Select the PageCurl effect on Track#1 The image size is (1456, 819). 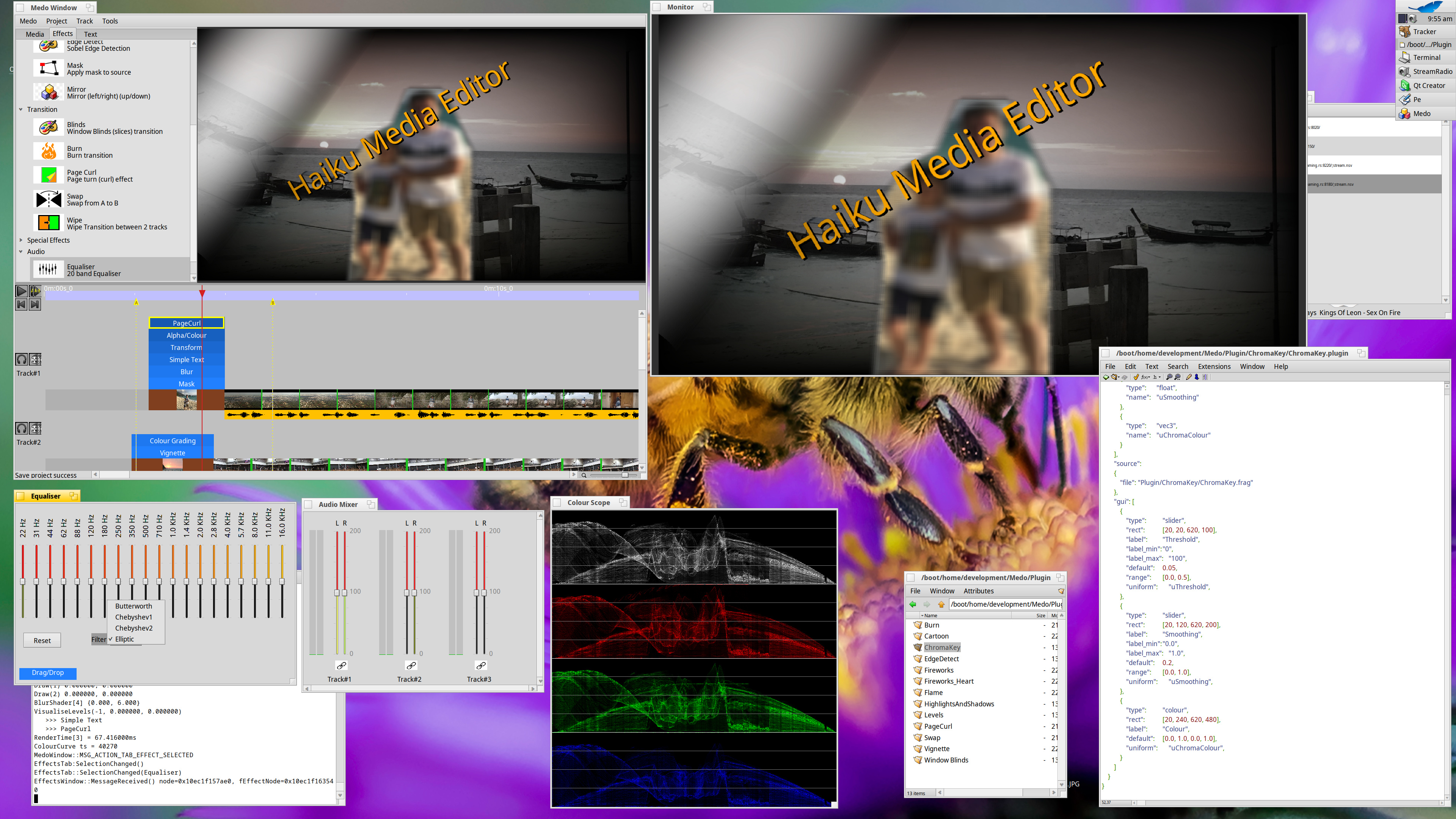tap(187, 323)
